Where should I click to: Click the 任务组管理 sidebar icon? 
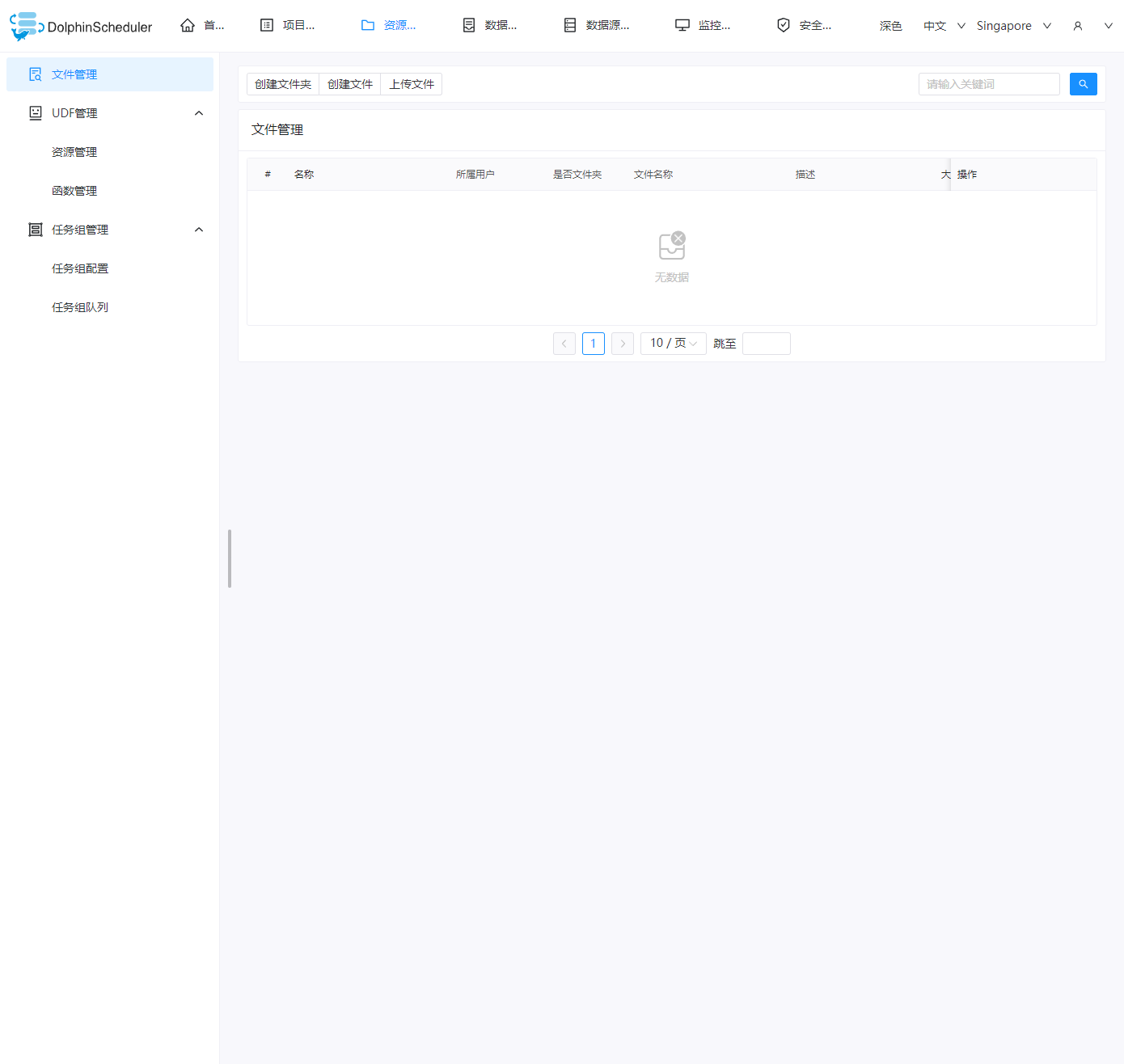36,230
